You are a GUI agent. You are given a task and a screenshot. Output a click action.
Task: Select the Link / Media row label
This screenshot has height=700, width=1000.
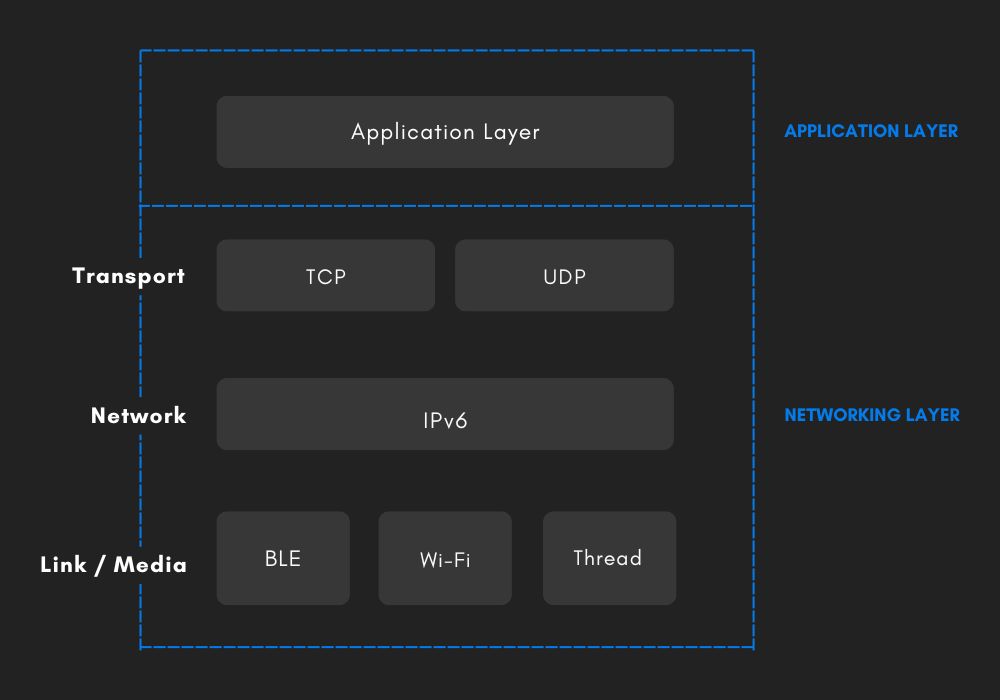(113, 565)
